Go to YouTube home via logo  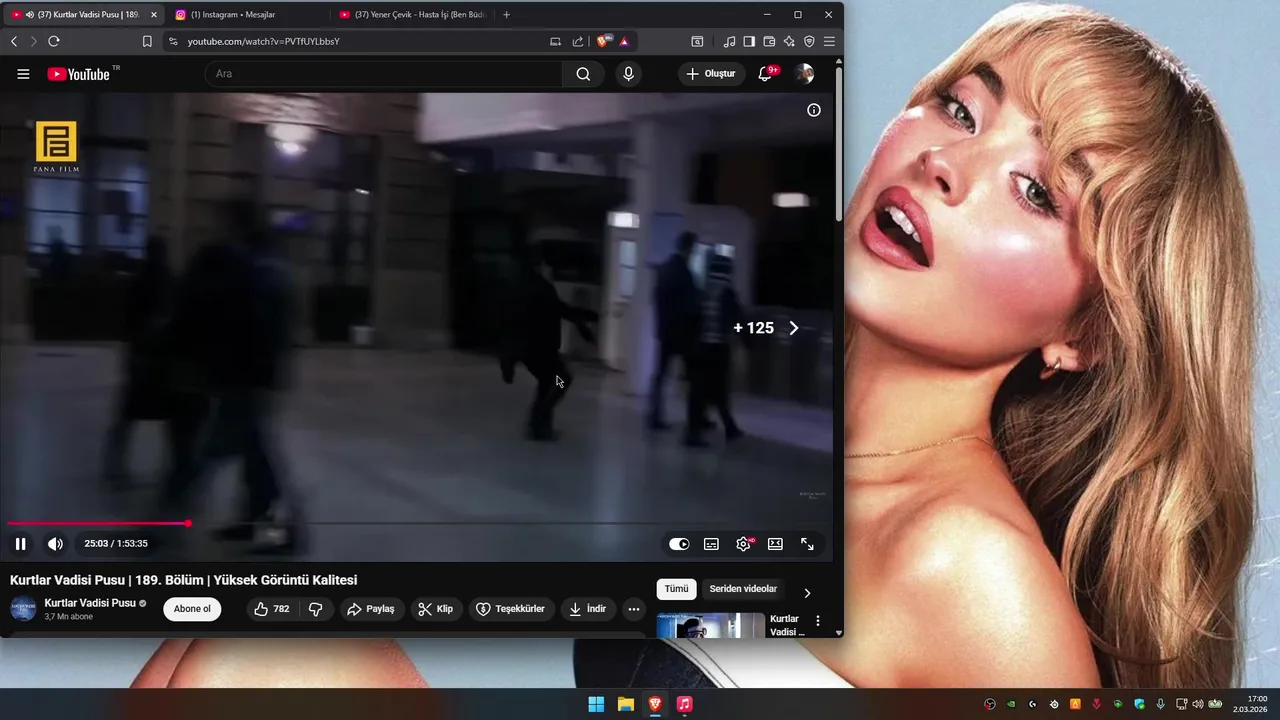[x=79, y=74]
